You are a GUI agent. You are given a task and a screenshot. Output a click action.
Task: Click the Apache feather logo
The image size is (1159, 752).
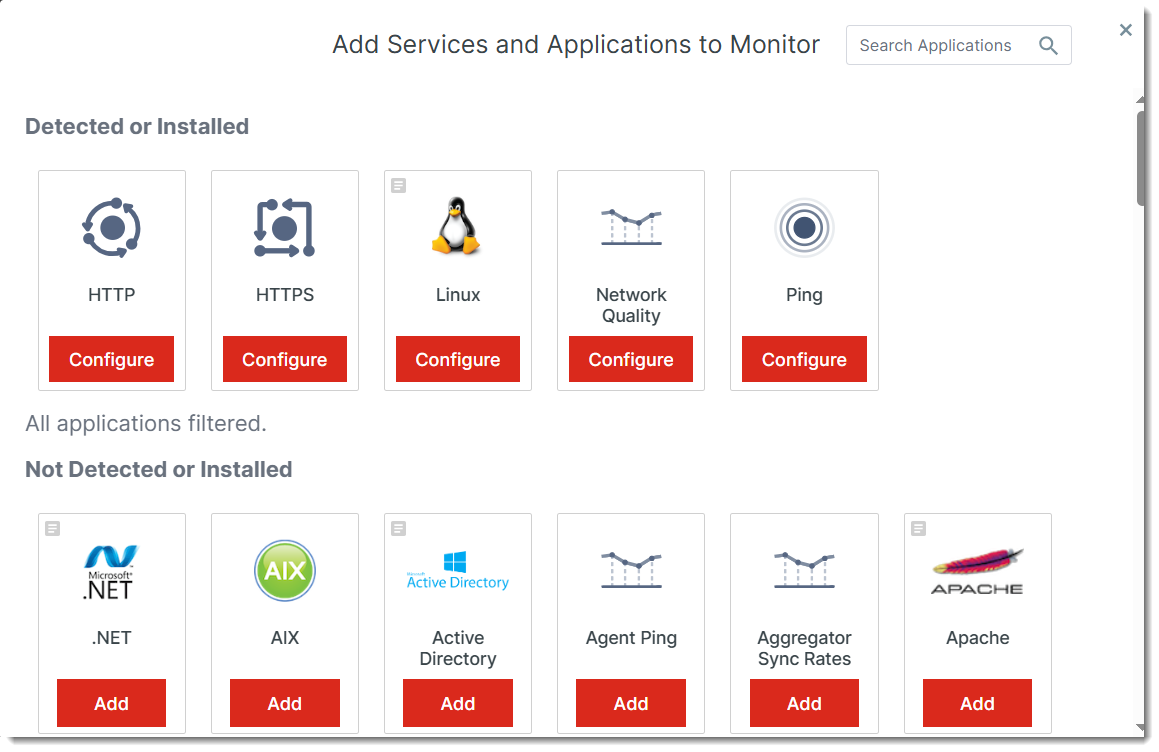tap(977, 571)
